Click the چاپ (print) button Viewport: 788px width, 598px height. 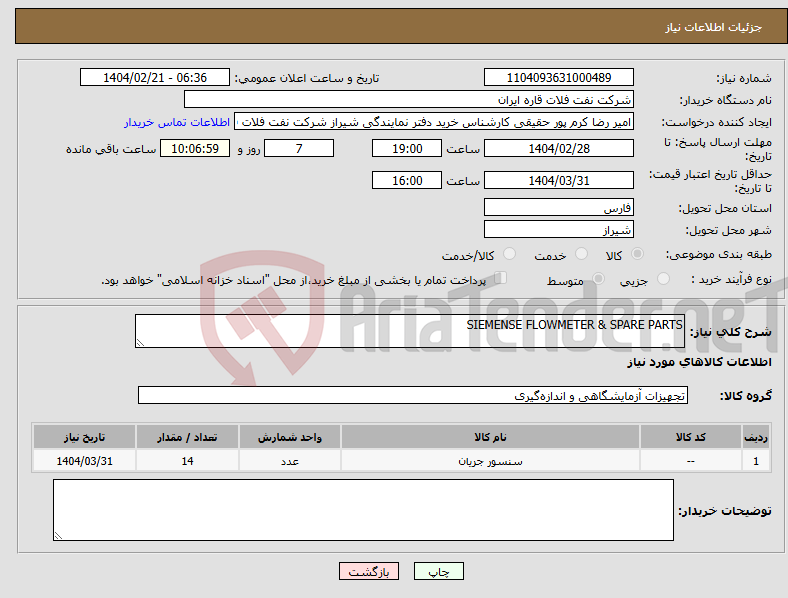coord(438,571)
